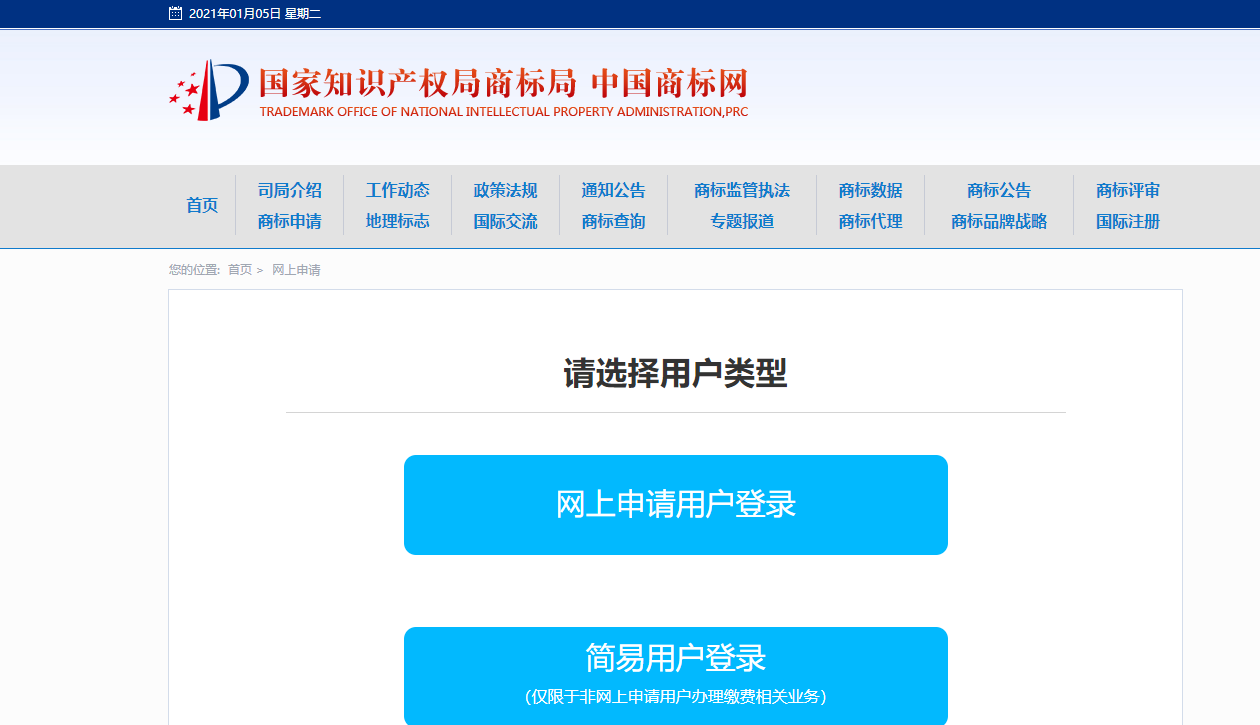Viewport: 1260px width, 725px height.
Task: Click the 网上申请用户登录 button
Action: click(675, 505)
